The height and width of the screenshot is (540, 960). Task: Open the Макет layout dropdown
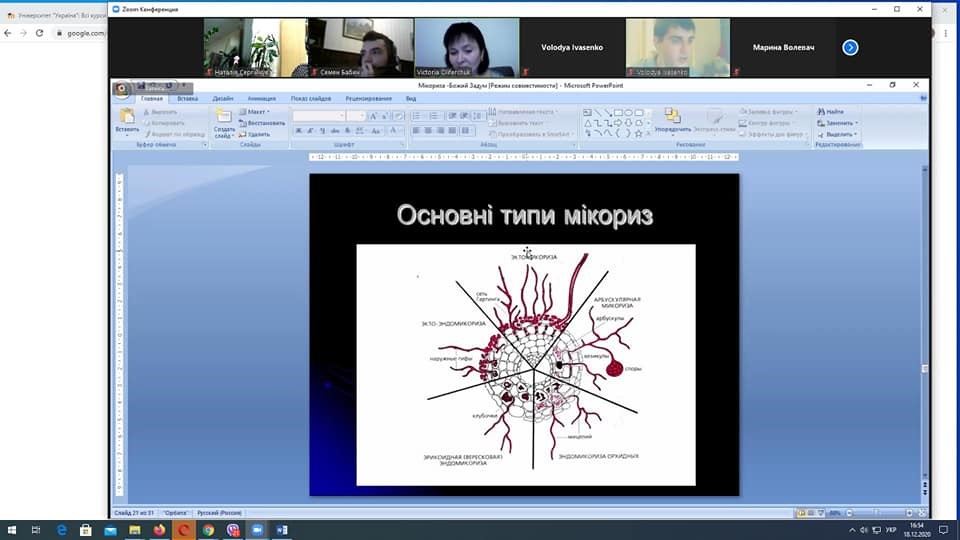pos(257,112)
